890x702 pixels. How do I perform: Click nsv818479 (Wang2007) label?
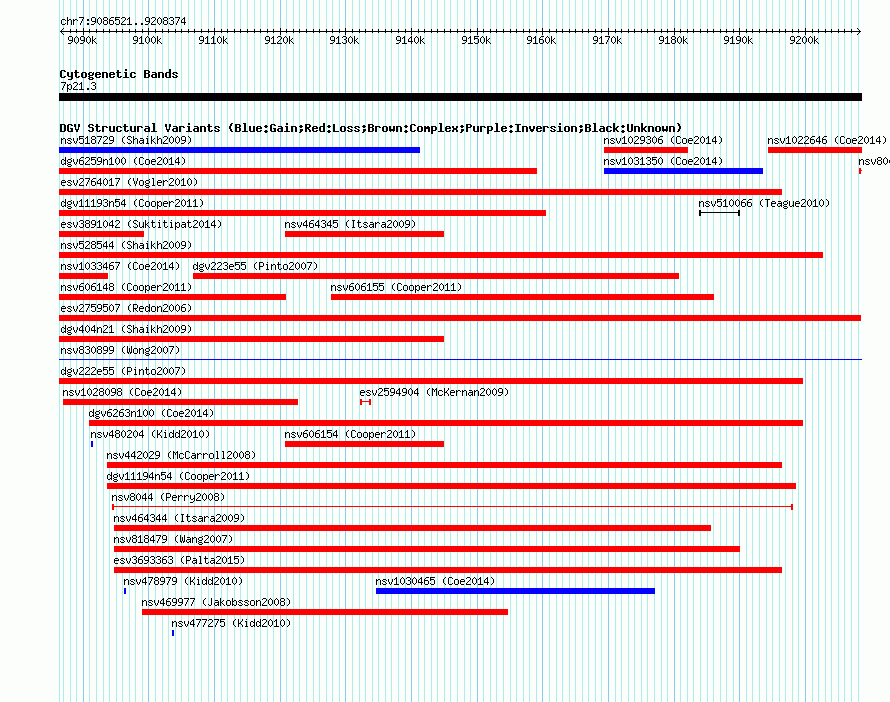click(x=173, y=539)
